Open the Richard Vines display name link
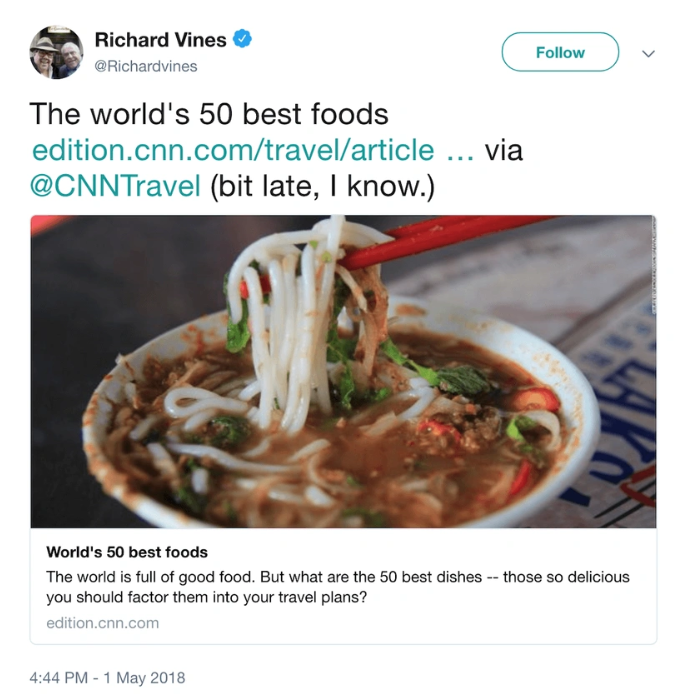 coord(161,40)
